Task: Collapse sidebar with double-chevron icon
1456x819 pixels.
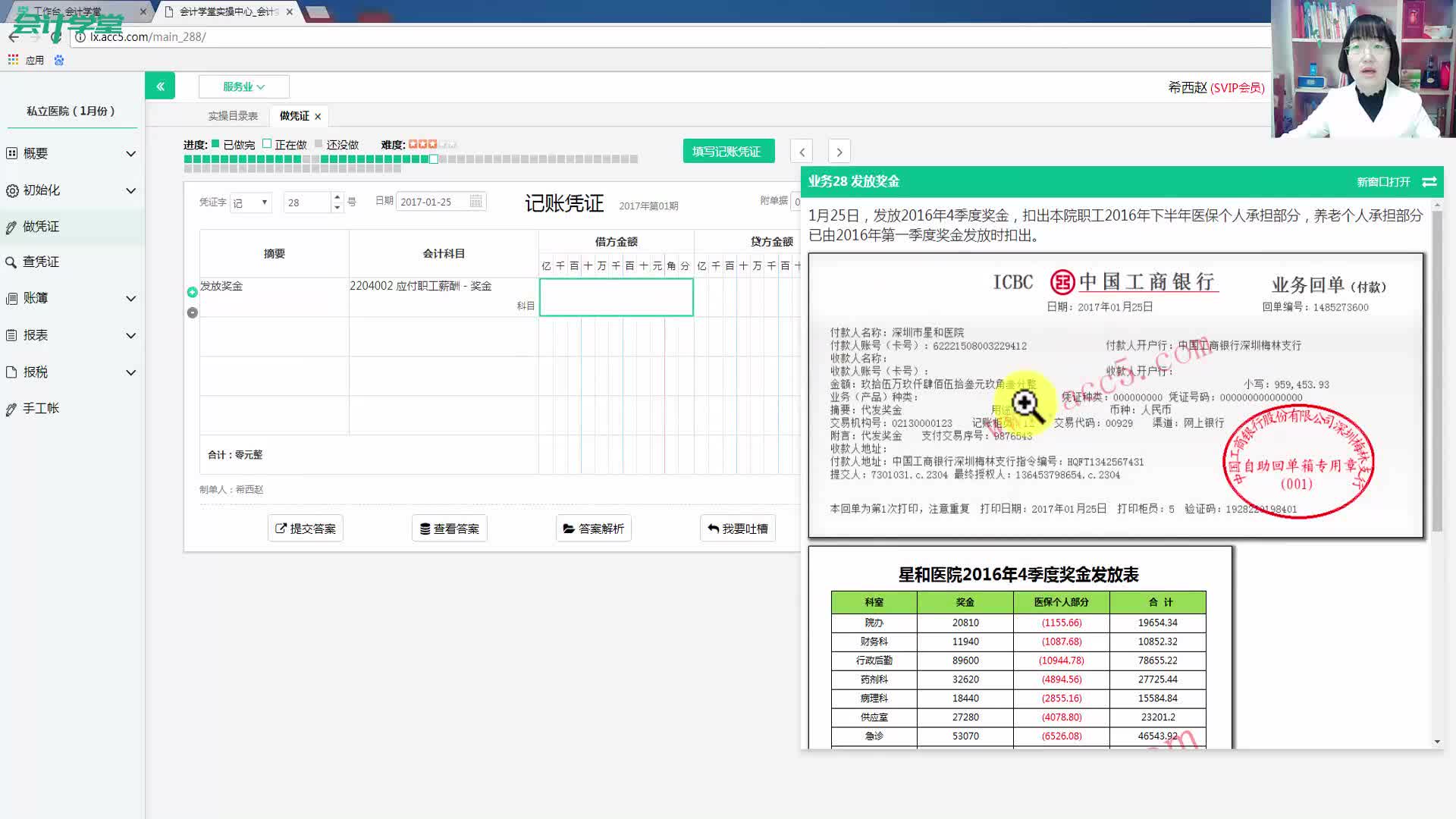Action: click(x=160, y=86)
